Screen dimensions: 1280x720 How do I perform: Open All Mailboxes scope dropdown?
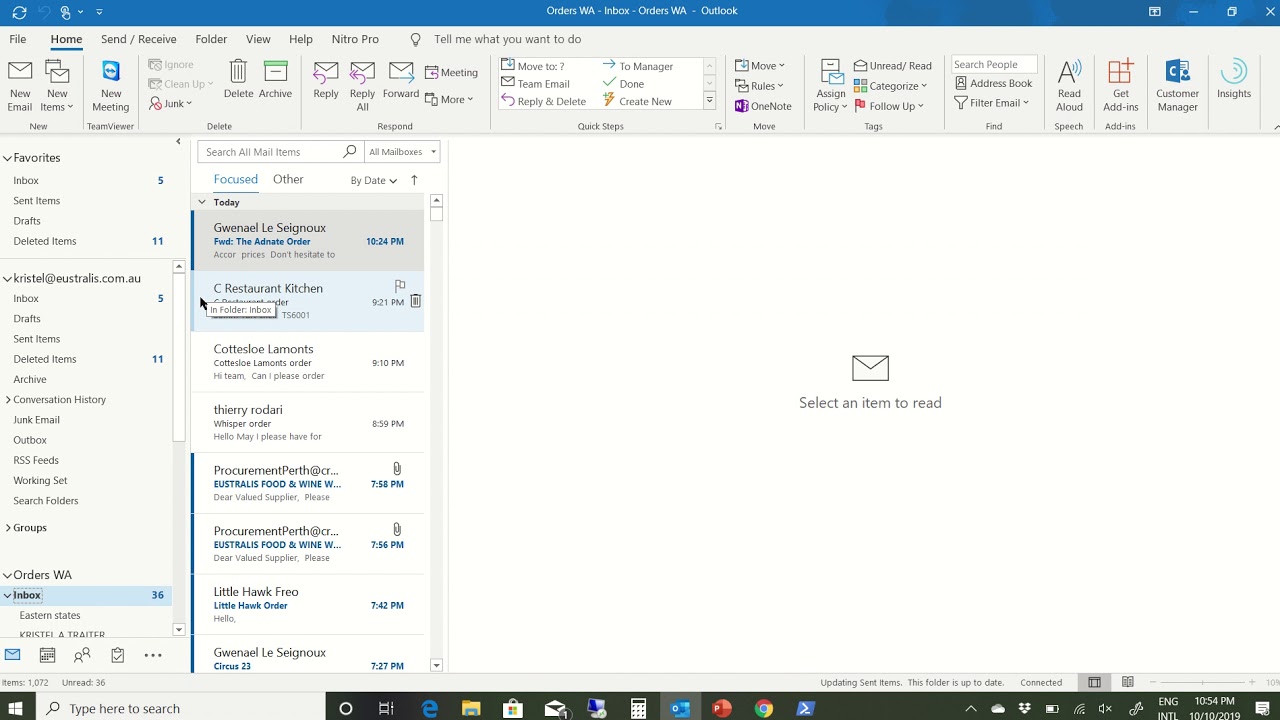click(403, 152)
